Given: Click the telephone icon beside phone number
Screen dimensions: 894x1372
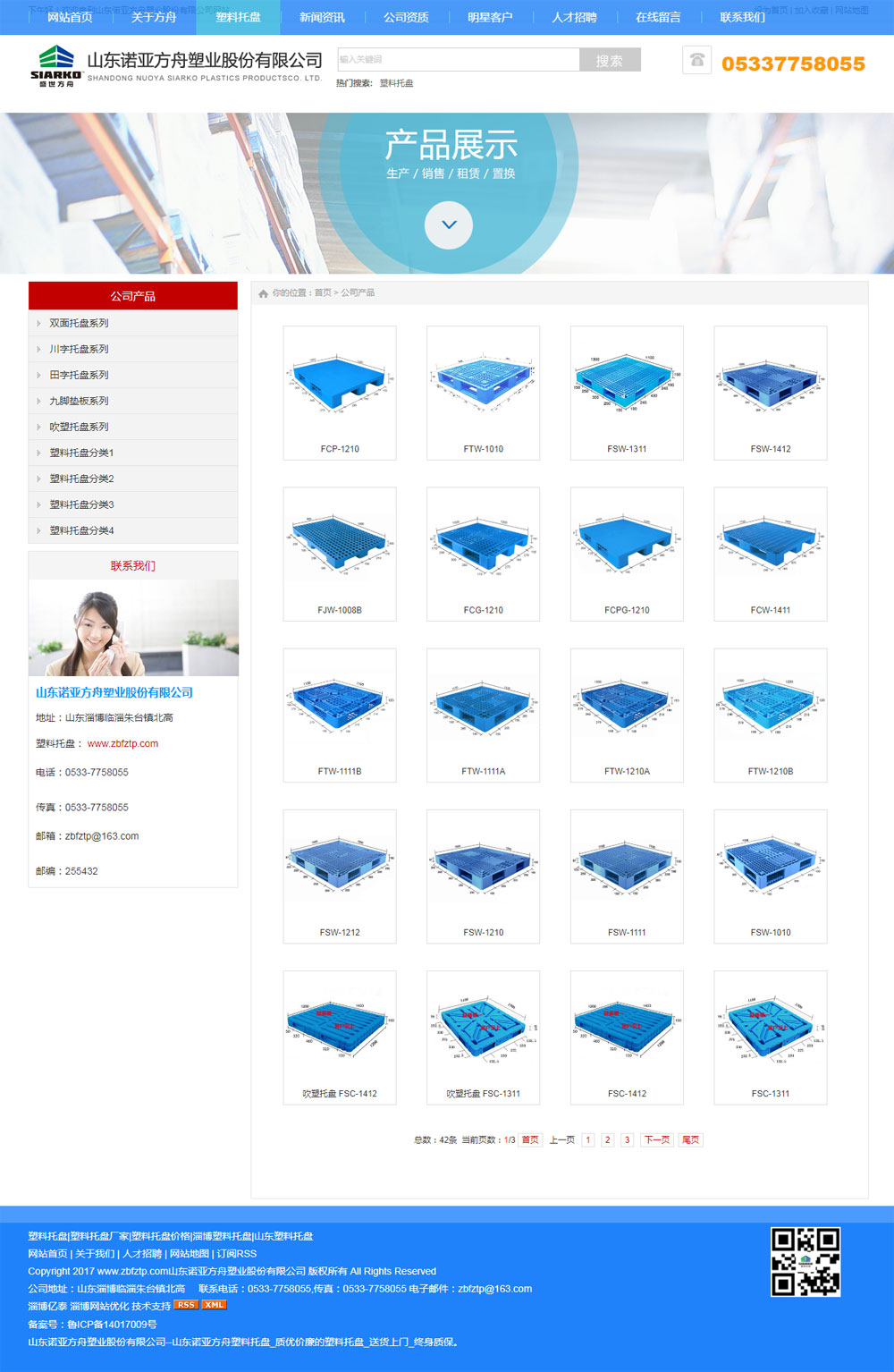Looking at the screenshot, I should coord(696,60).
